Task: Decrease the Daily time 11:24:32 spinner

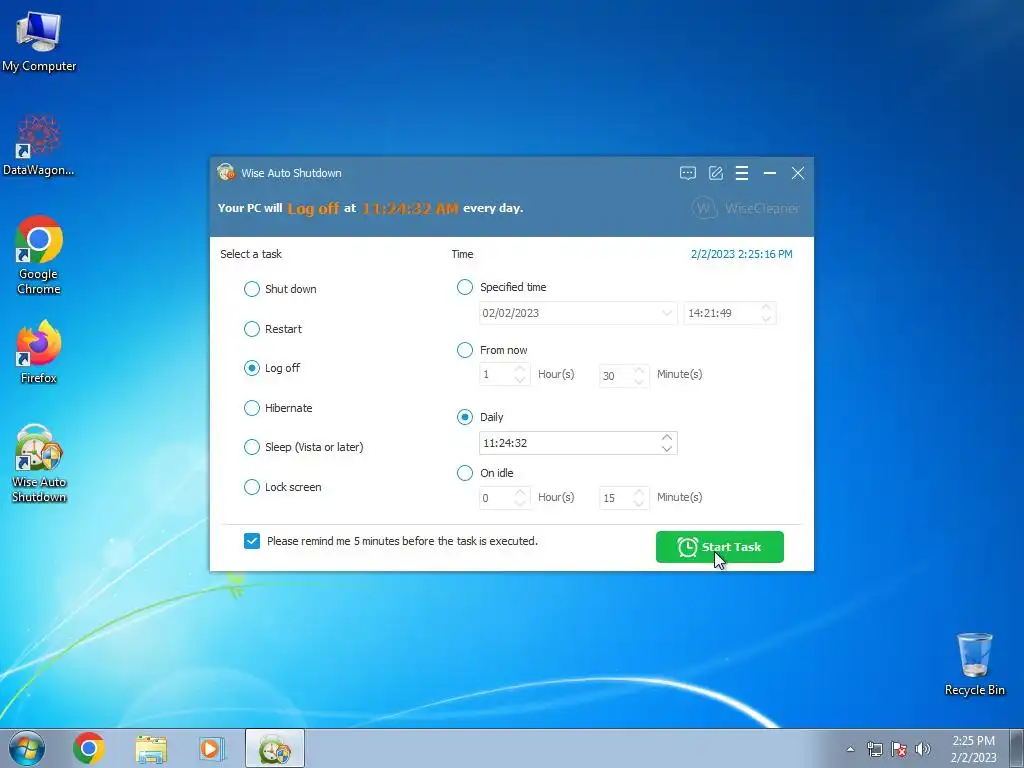Action: click(x=667, y=449)
